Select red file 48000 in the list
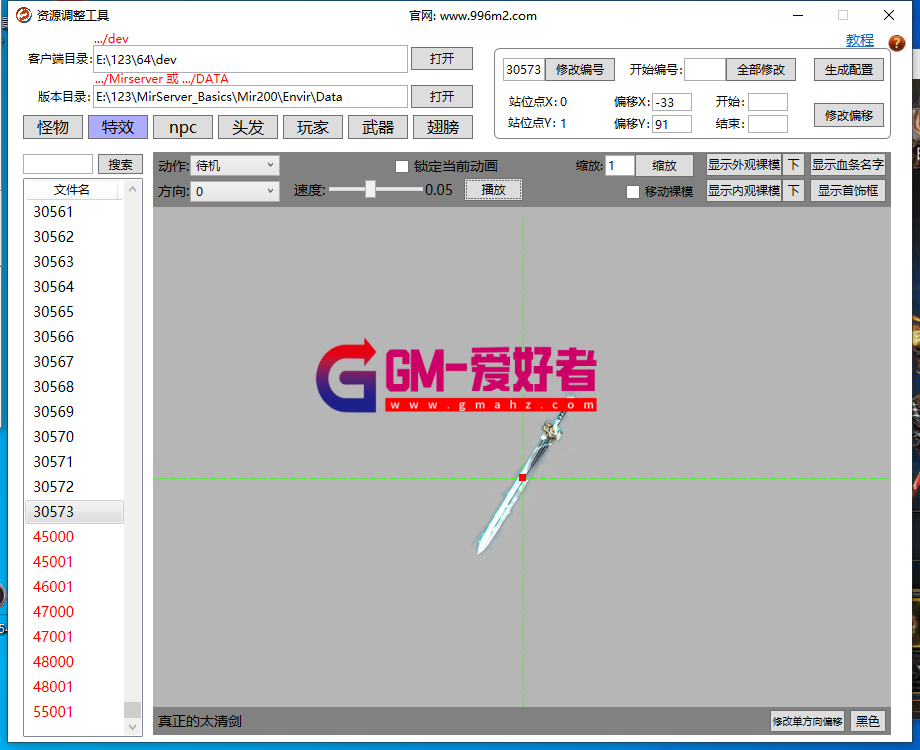 click(x=74, y=662)
